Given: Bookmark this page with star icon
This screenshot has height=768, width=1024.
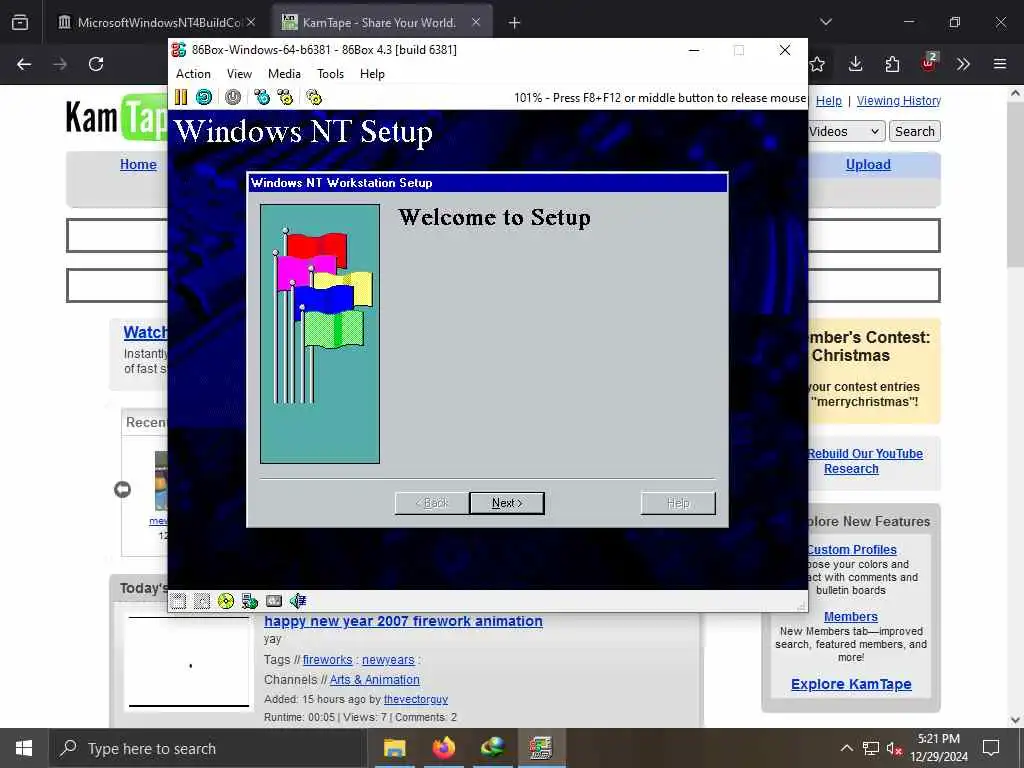Looking at the screenshot, I should [x=817, y=64].
